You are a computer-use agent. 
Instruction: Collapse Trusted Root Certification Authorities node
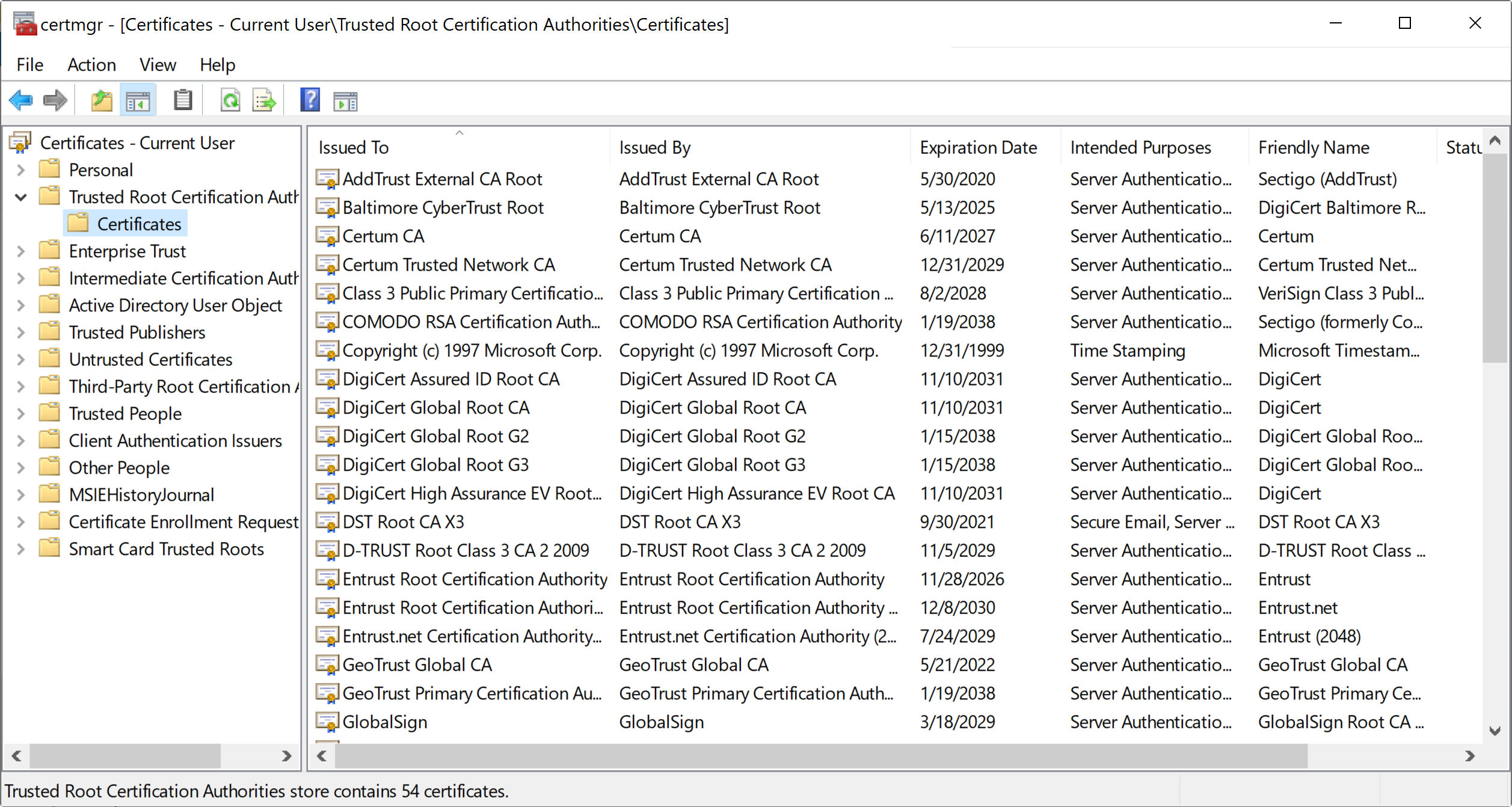[x=21, y=197]
